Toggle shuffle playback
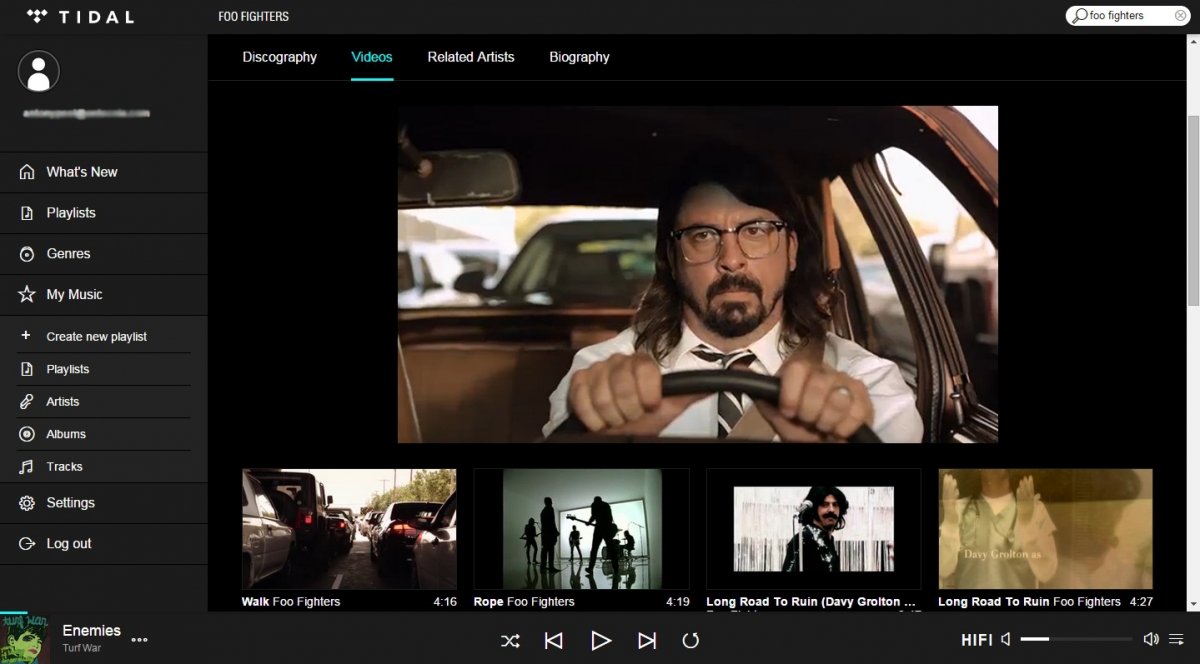Viewport: 1200px width, 664px height. click(x=510, y=641)
